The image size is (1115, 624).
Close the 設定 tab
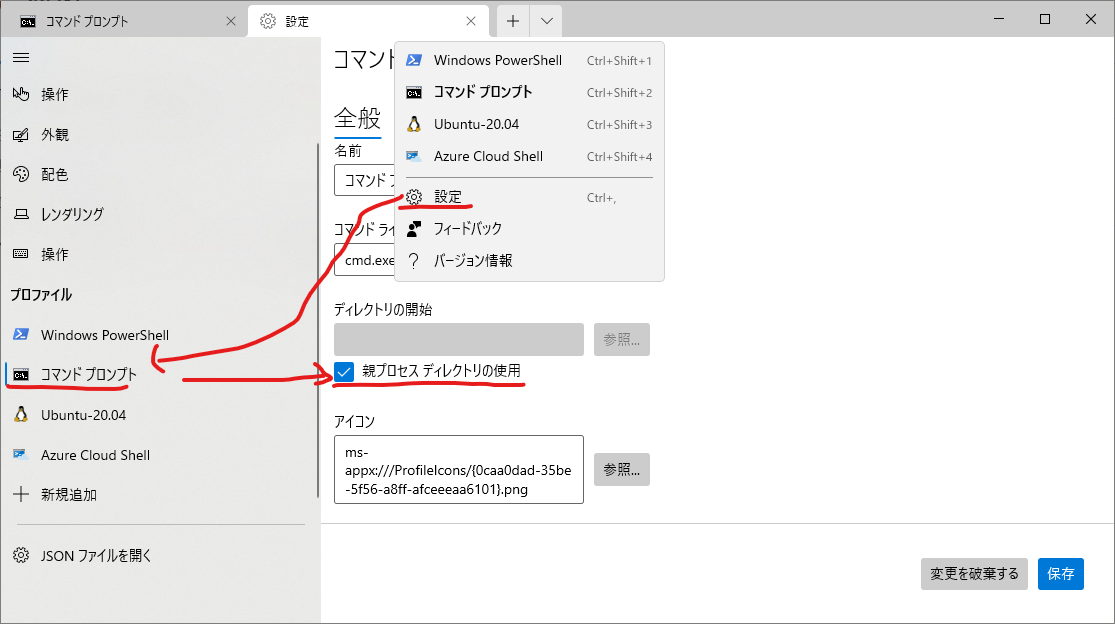471,21
